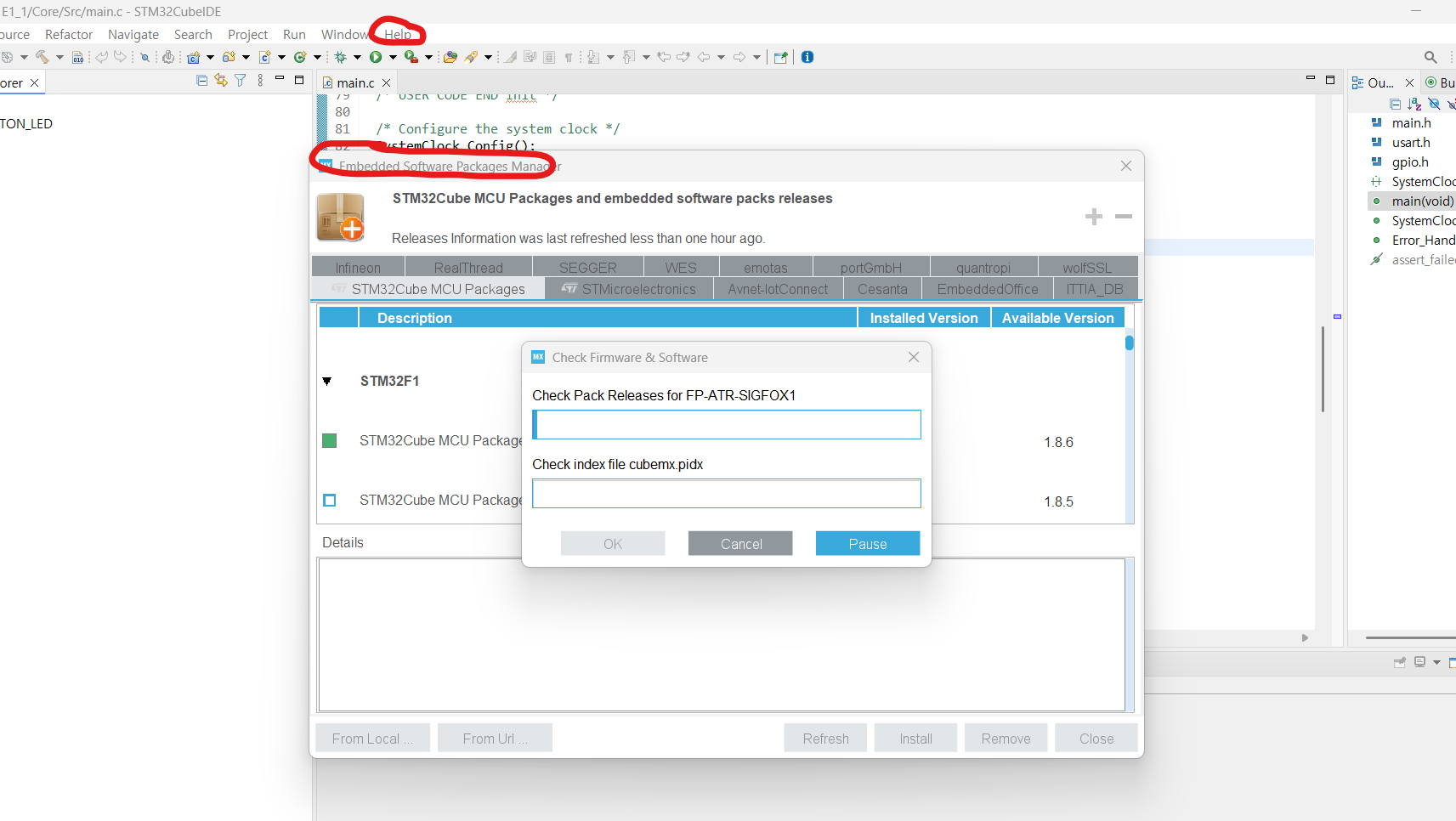Toggle alphabetical sort in Outline panel
The height and width of the screenshot is (821, 1456).
(x=1414, y=104)
